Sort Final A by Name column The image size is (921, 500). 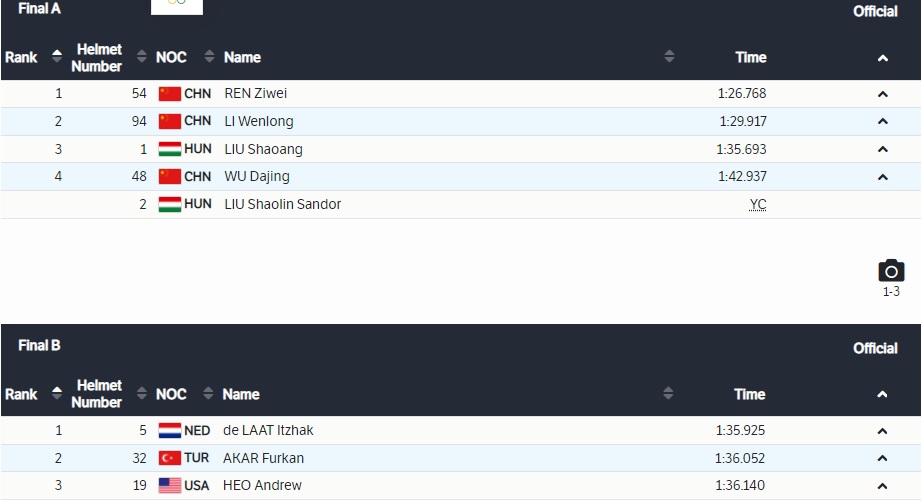pyautogui.click(x=669, y=57)
